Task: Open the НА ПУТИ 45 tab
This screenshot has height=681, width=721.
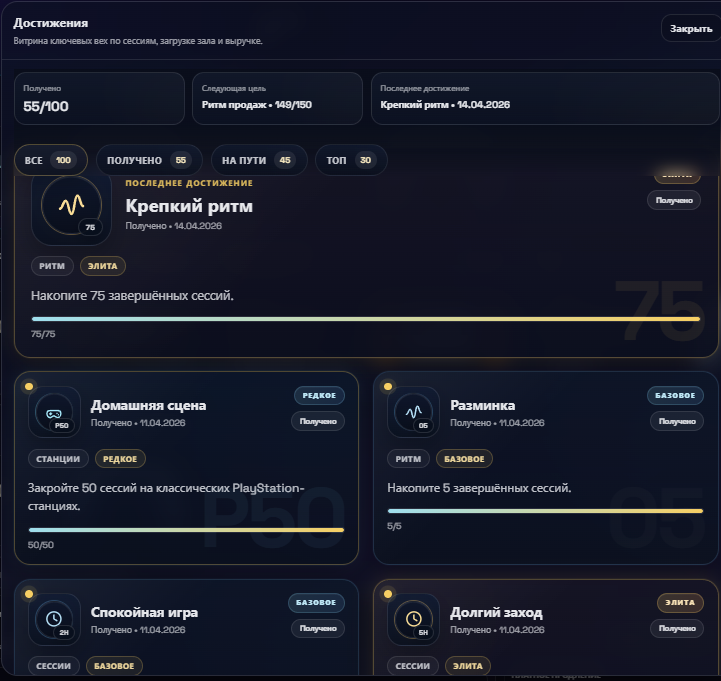Action: point(259,160)
